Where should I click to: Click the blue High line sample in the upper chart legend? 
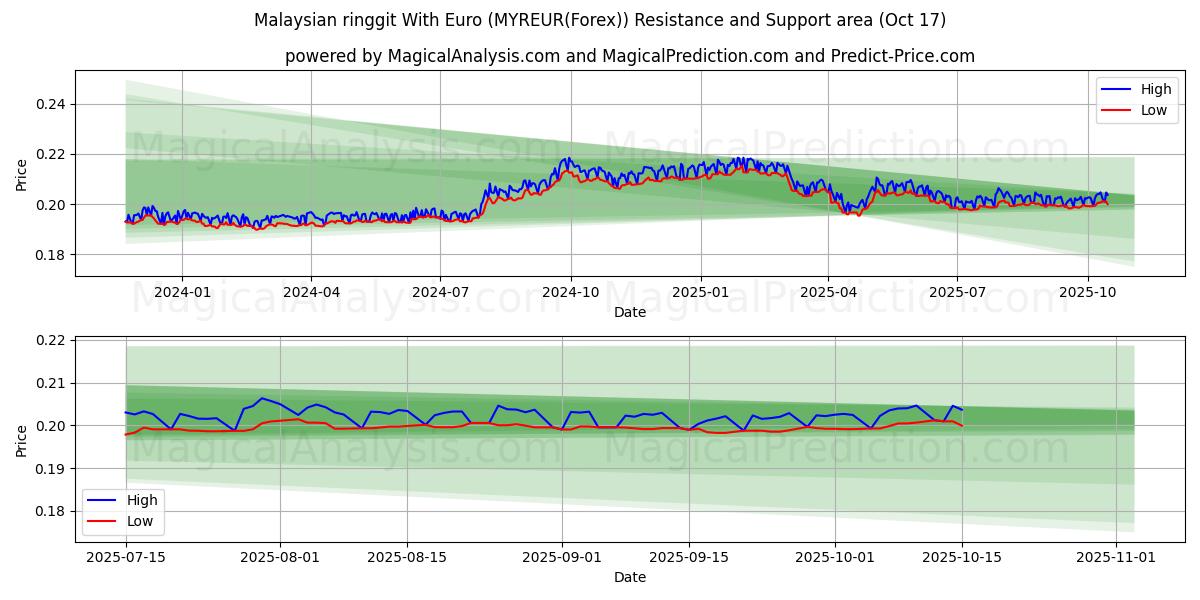pyautogui.click(x=1116, y=90)
